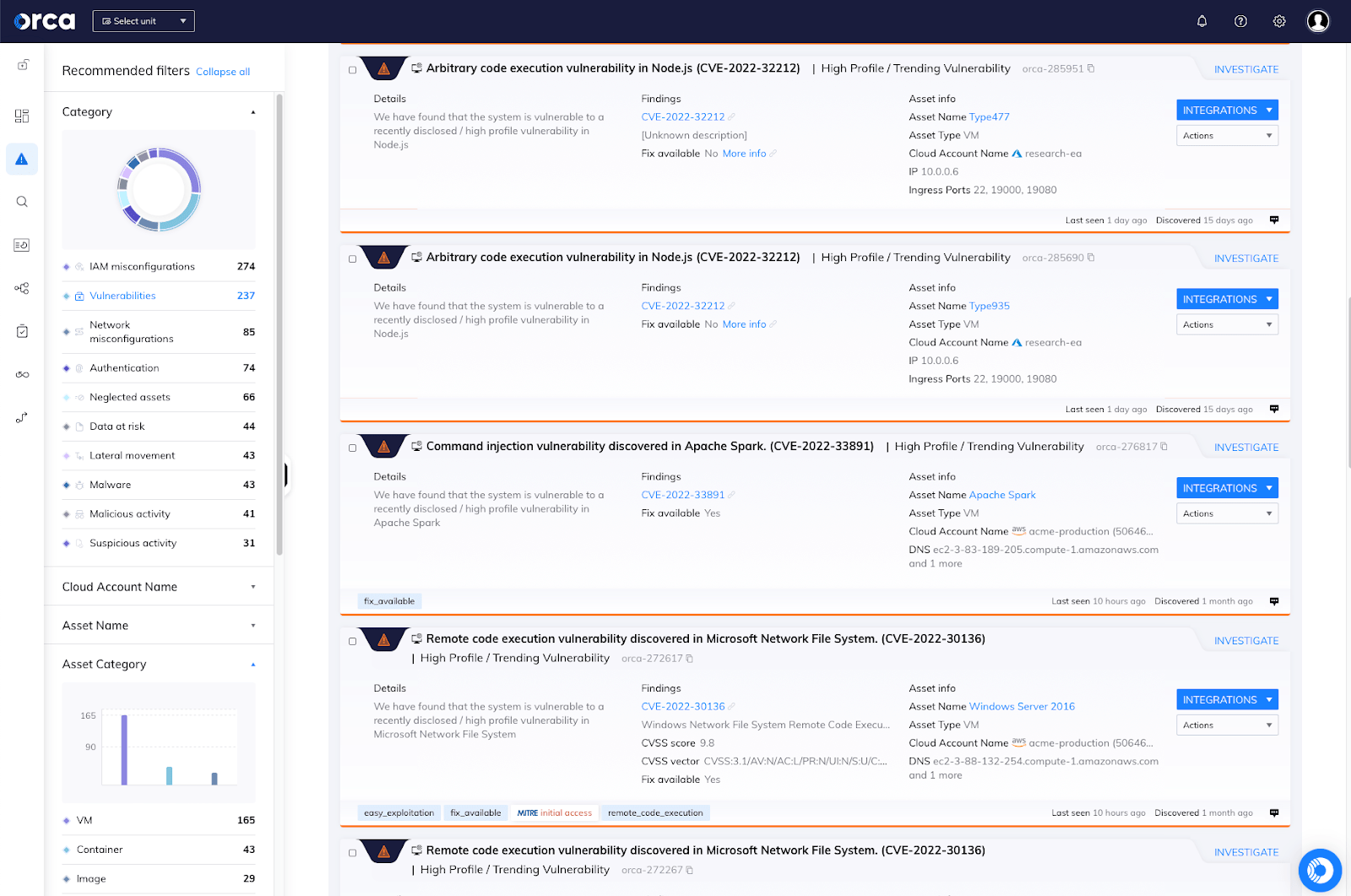Click INVESTIGATE on the Apache Spark alert
This screenshot has height=896, width=1351.
pos(1246,447)
